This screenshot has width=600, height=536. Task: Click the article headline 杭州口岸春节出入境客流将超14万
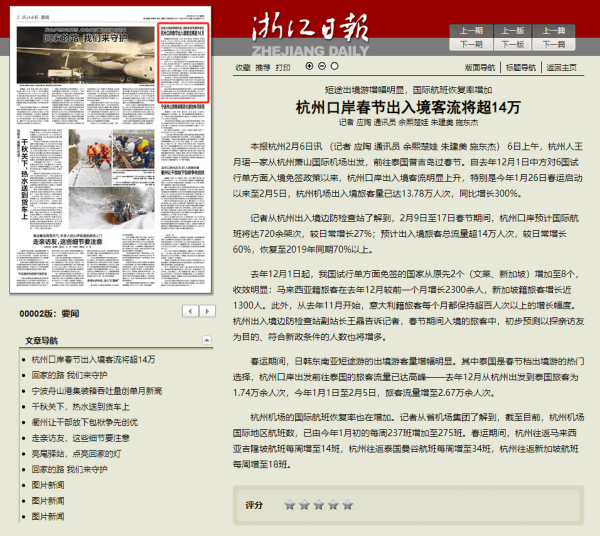[x=408, y=108]
